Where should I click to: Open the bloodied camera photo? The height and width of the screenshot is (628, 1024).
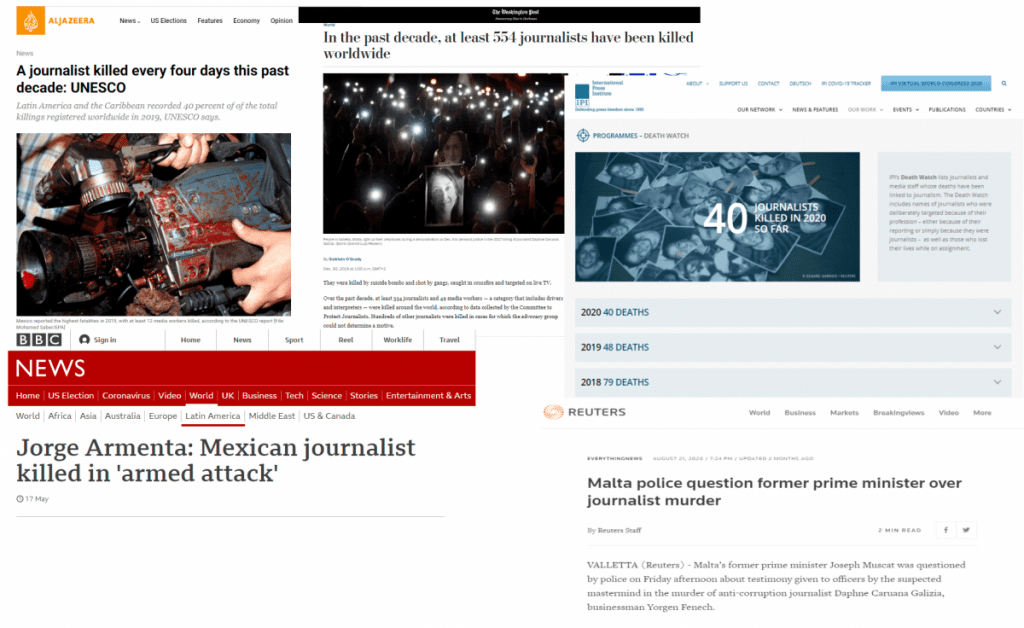[x=153, y=225]
